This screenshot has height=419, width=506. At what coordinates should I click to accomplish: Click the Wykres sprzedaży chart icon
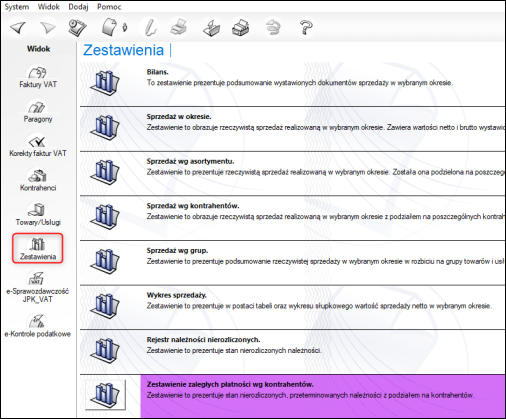tap(105, 307)
